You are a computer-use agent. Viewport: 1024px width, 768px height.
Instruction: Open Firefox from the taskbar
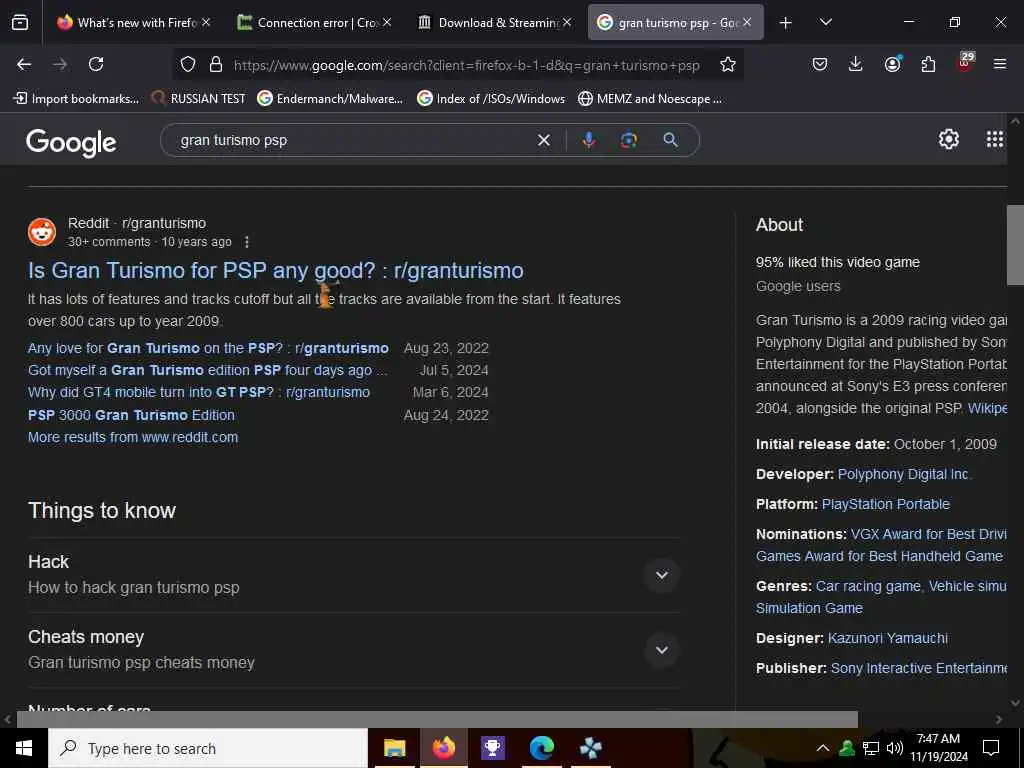(443, 748)
